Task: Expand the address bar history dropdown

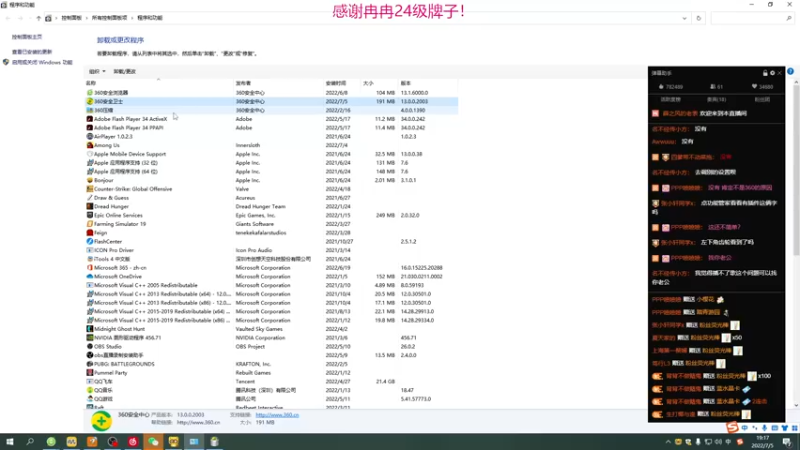Action: coord(684,18)
